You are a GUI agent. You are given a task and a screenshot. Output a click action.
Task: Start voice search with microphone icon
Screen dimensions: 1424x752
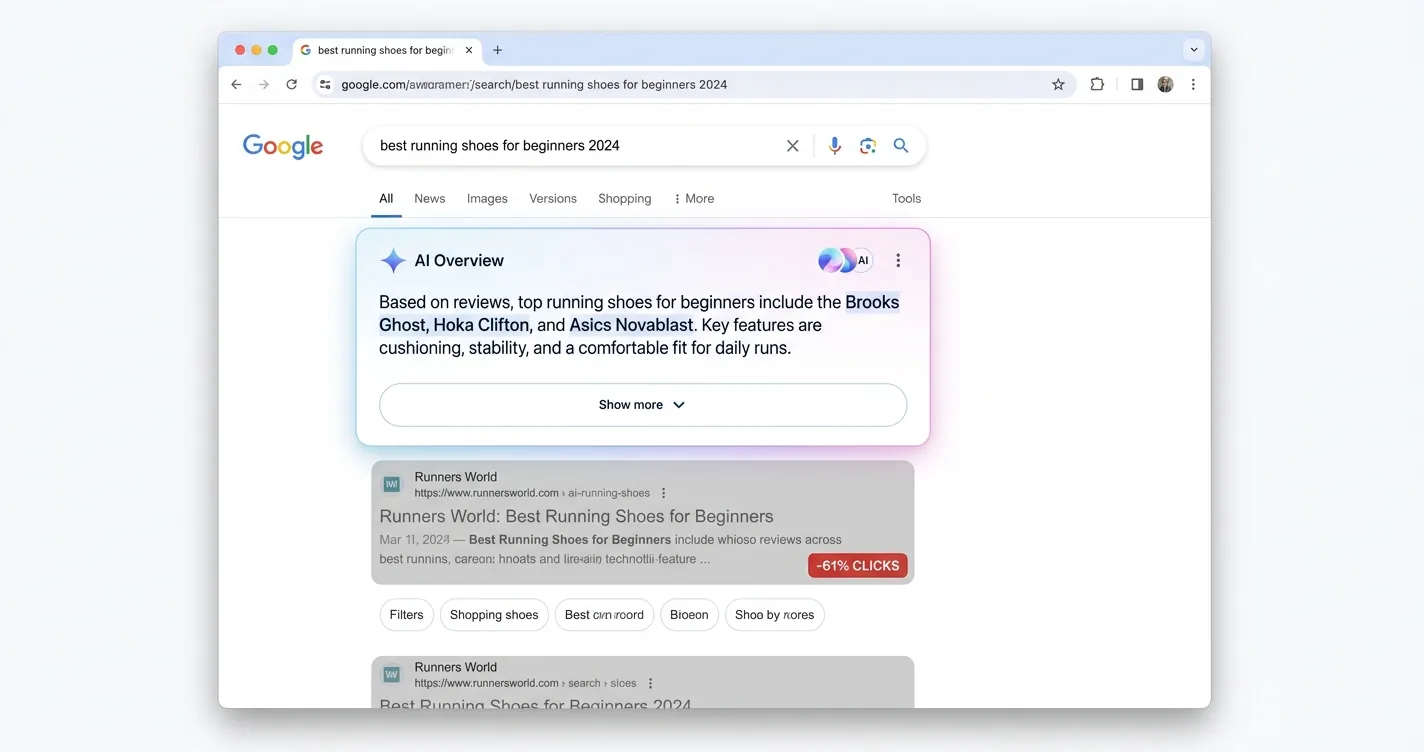[x=835, y=146]
